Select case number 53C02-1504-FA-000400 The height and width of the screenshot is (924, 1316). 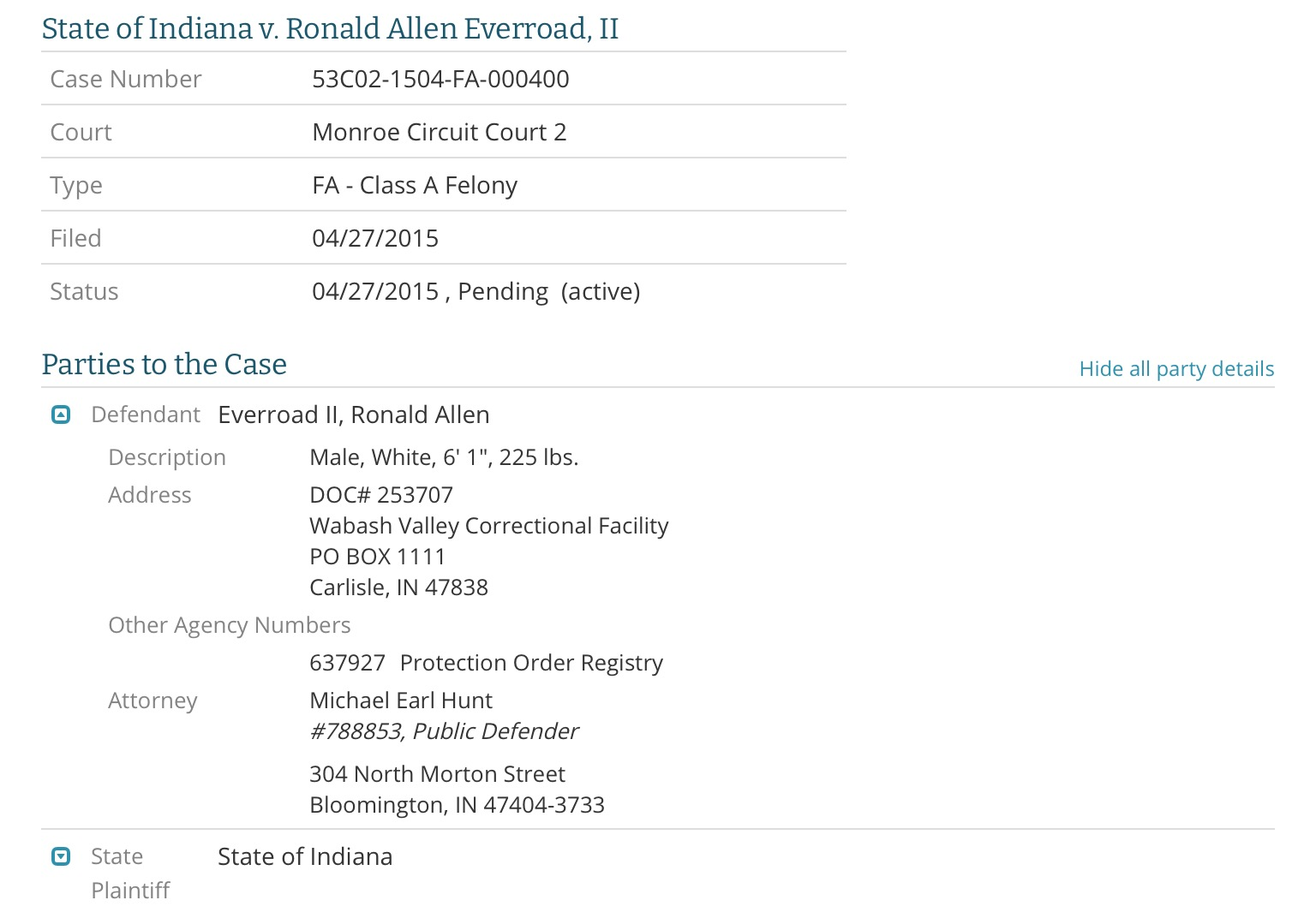tap(440, 79)
